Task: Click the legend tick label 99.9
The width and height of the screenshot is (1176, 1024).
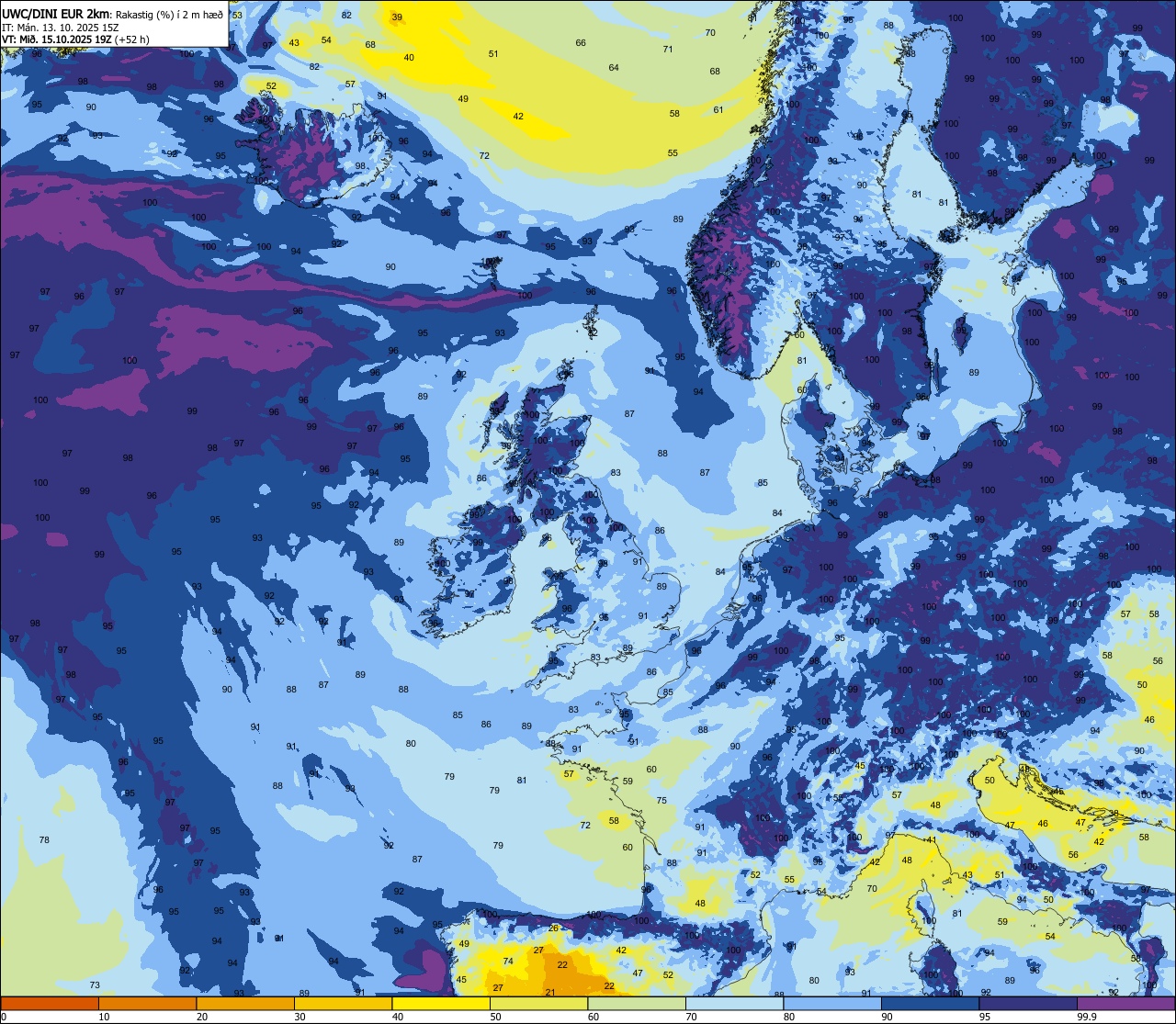Action: [1088, 1017]
